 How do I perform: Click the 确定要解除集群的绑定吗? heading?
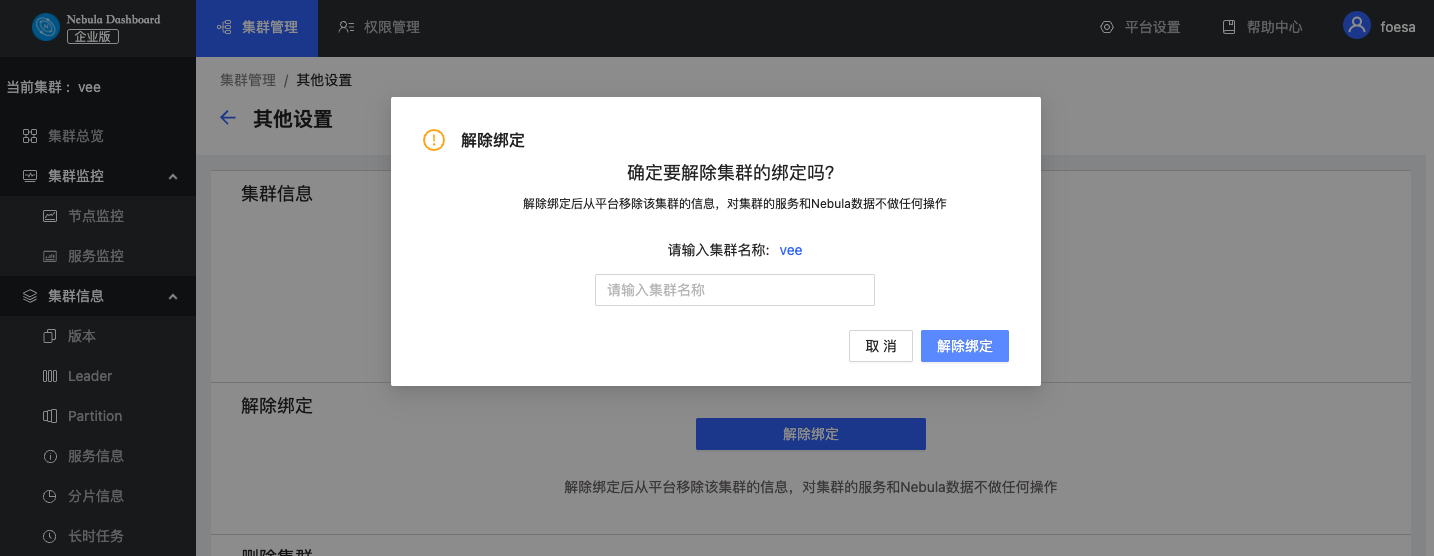[731, 172]
